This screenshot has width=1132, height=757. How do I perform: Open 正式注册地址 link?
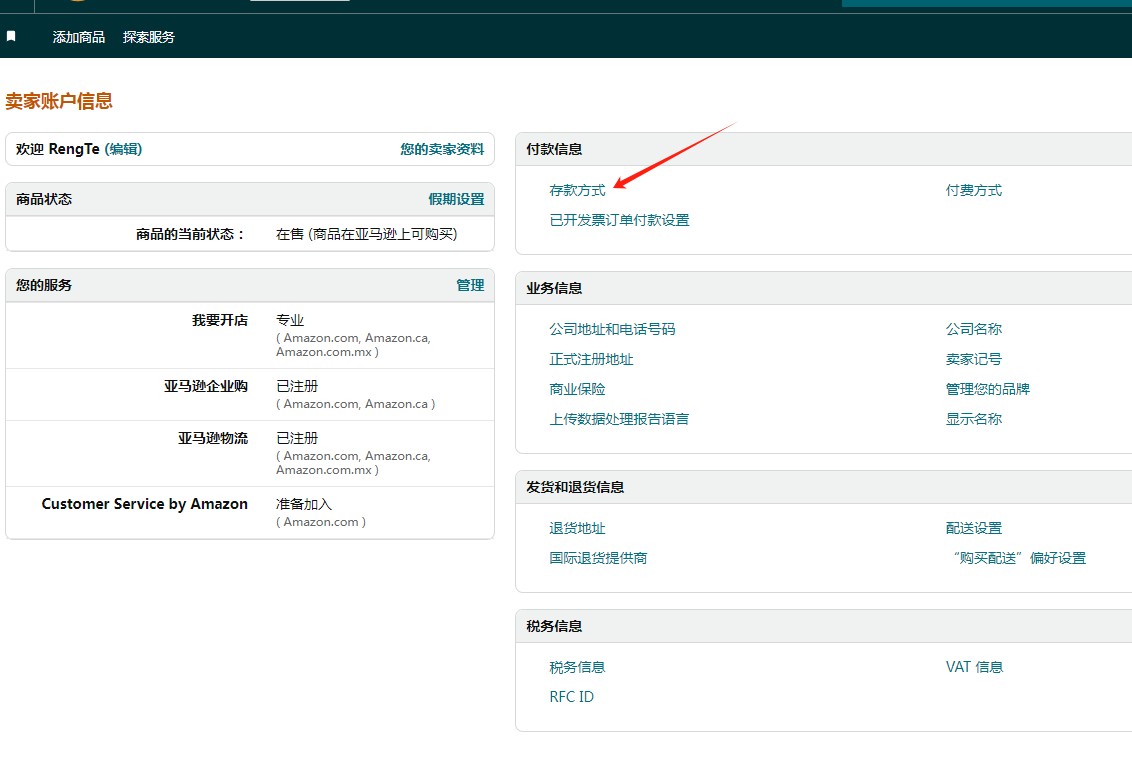(591, 359)
